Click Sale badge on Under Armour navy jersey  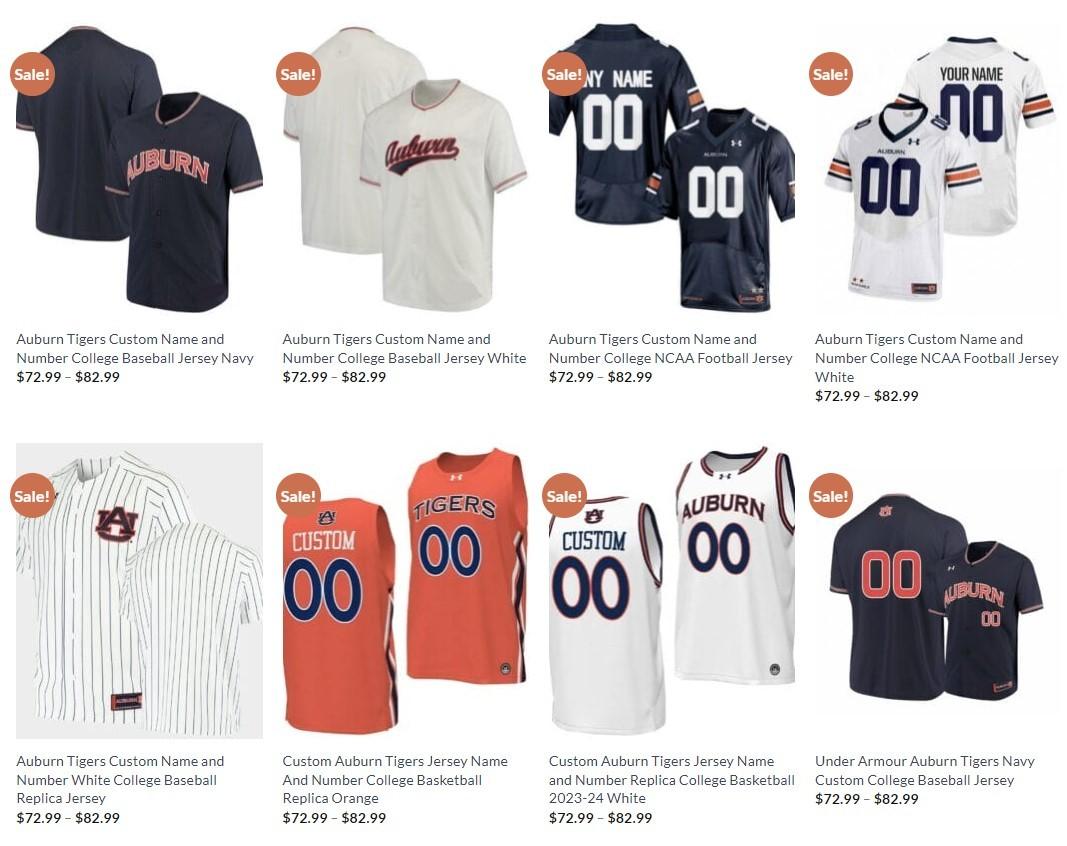pyautogui.click(x=830, y=495)
